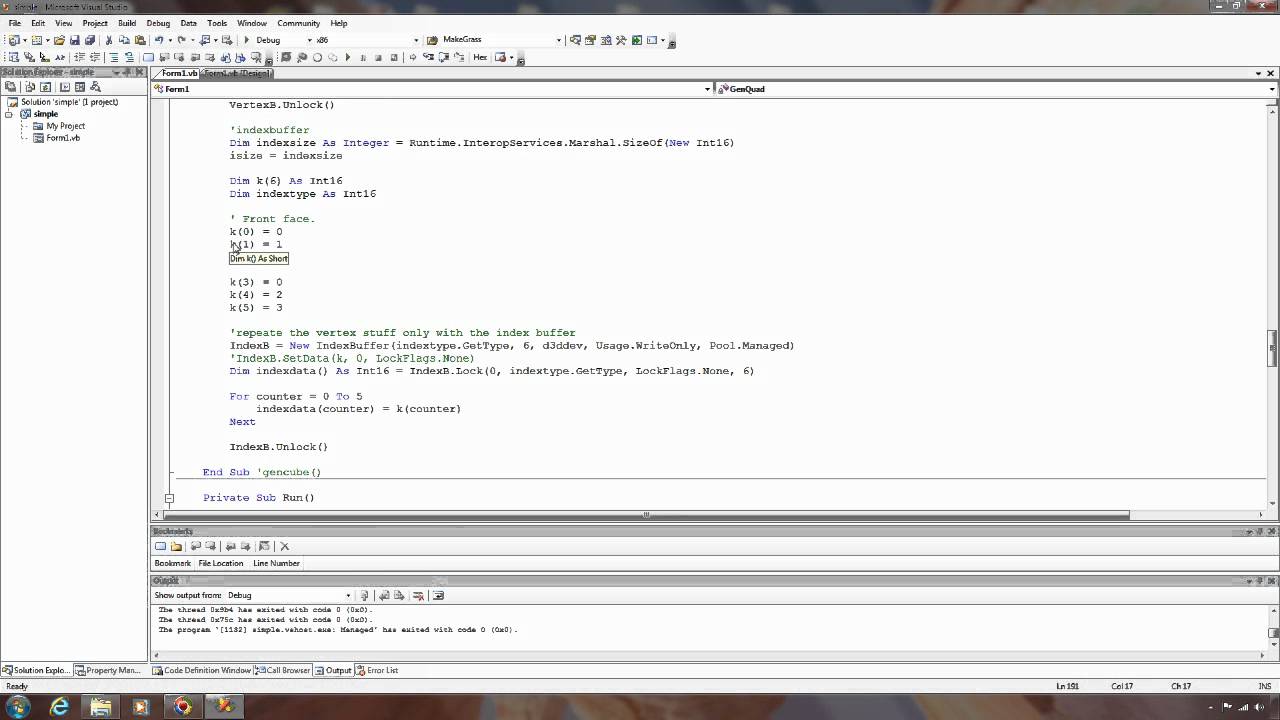This screenshot has width=1280, height=720.
Task: Open the File menu
Action: [15, 23]
